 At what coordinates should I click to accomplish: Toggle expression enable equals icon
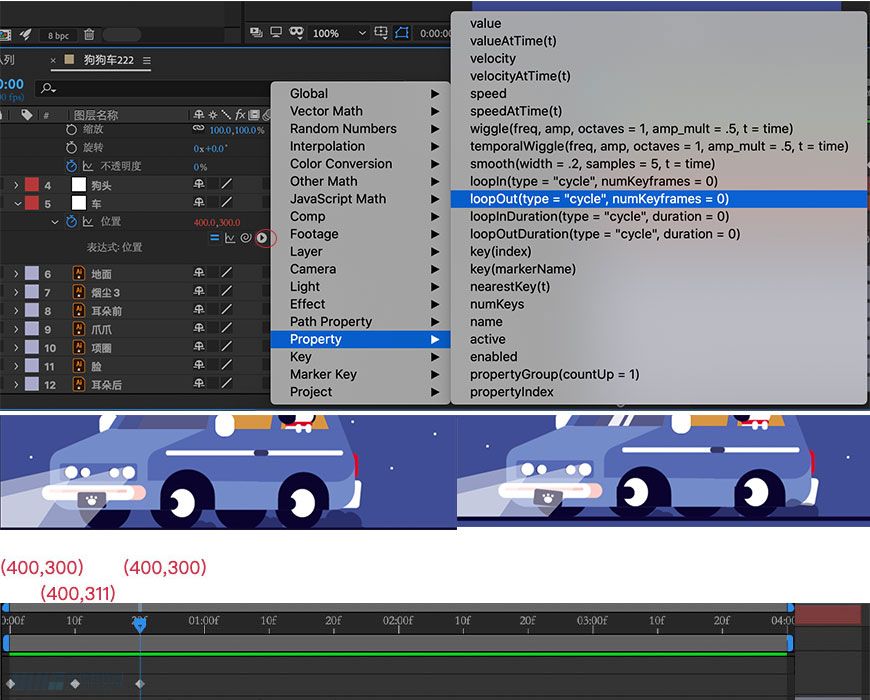(215, 238)
